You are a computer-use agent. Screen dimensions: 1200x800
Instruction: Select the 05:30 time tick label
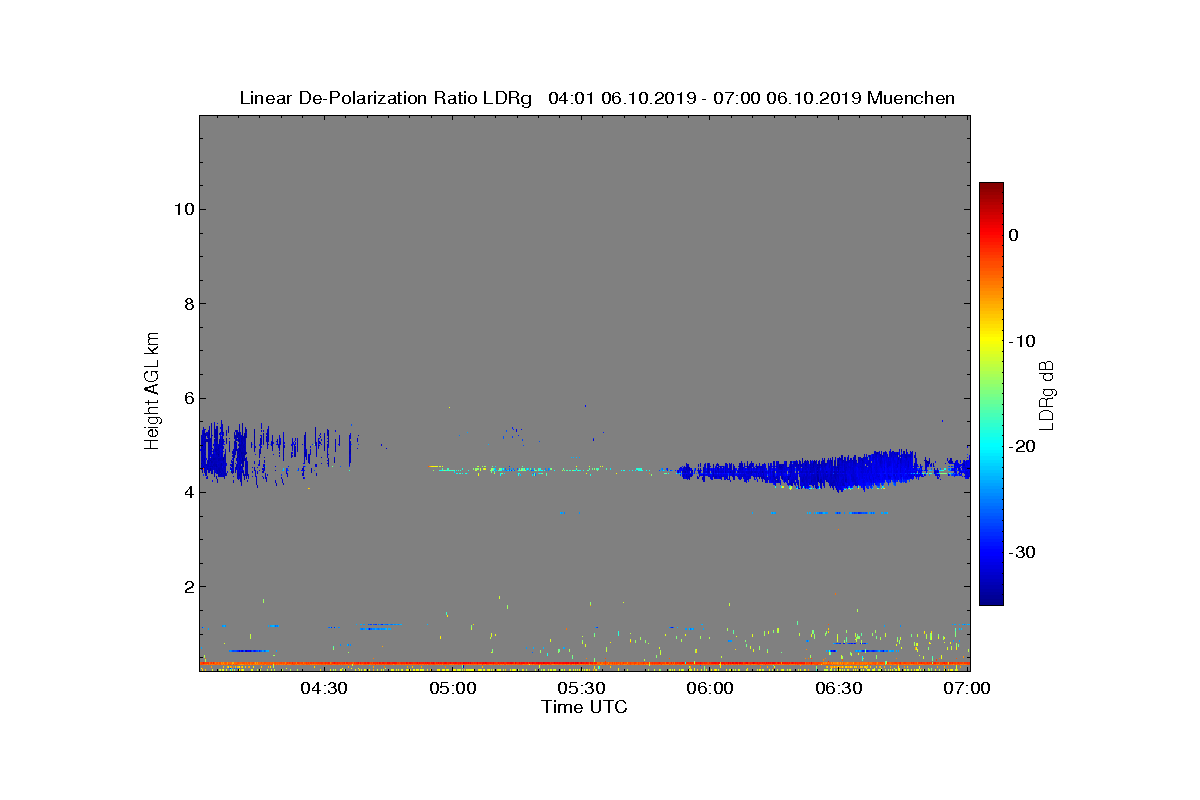tap(582, 689)
